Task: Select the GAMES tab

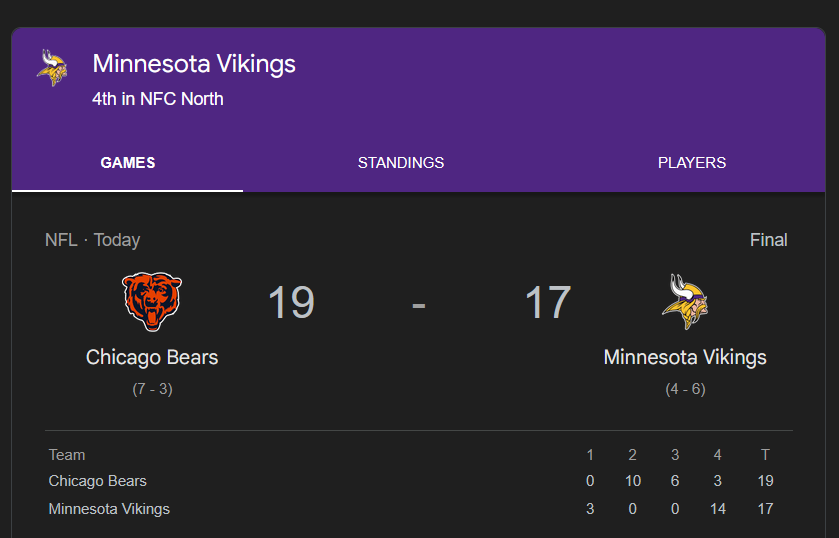Action: tap(128, 163)
